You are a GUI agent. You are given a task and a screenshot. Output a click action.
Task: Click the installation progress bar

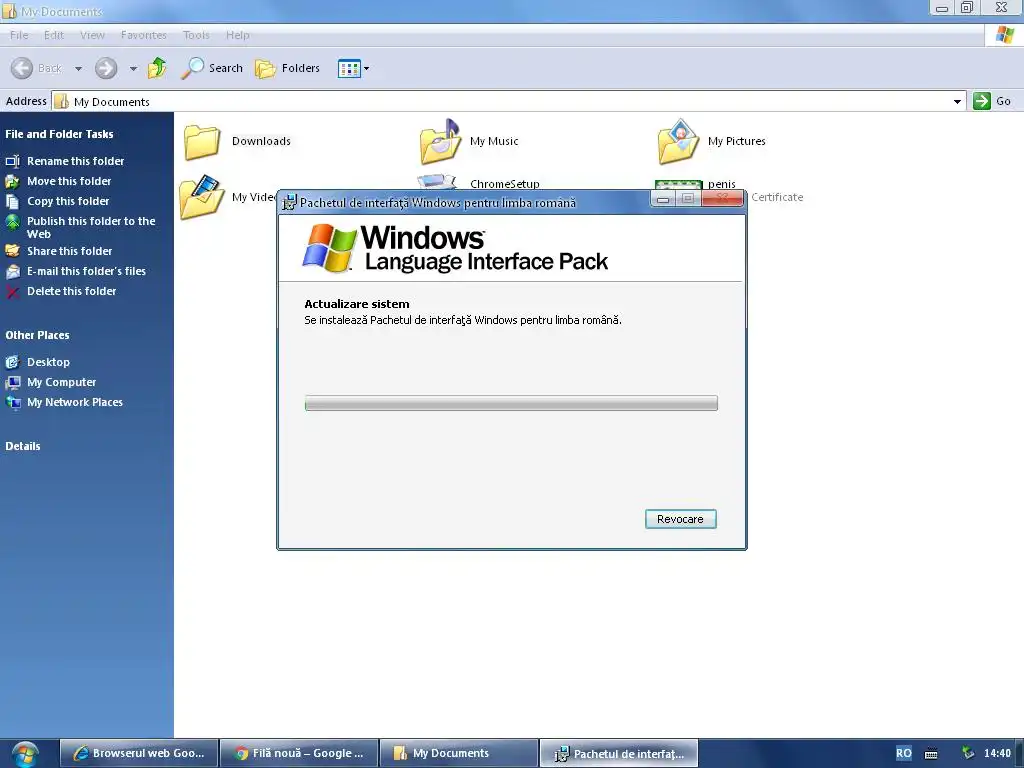tap(511, 403)
